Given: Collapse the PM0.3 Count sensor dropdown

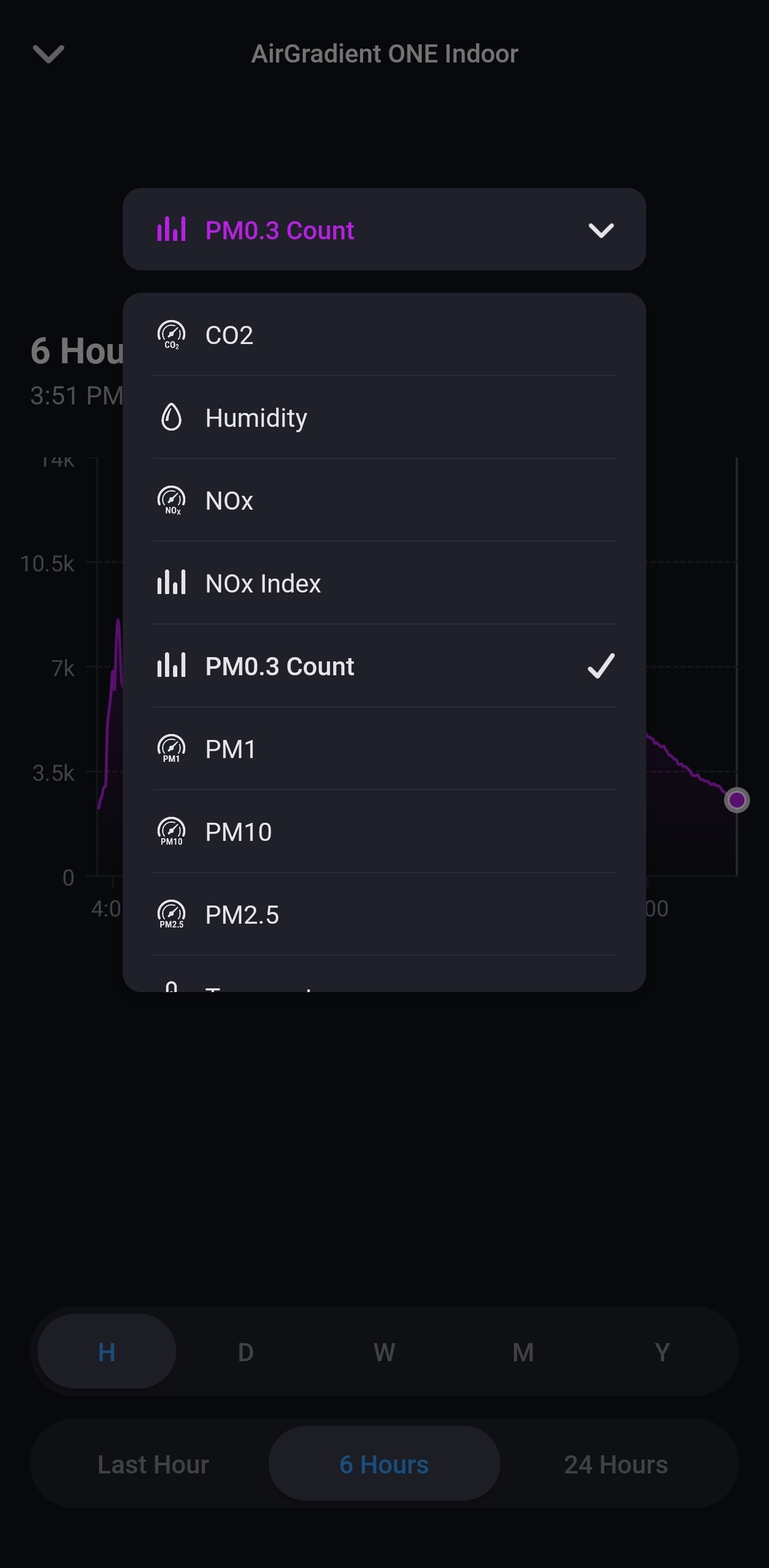Looking at the screenshot, I should (x=600, y=230).
